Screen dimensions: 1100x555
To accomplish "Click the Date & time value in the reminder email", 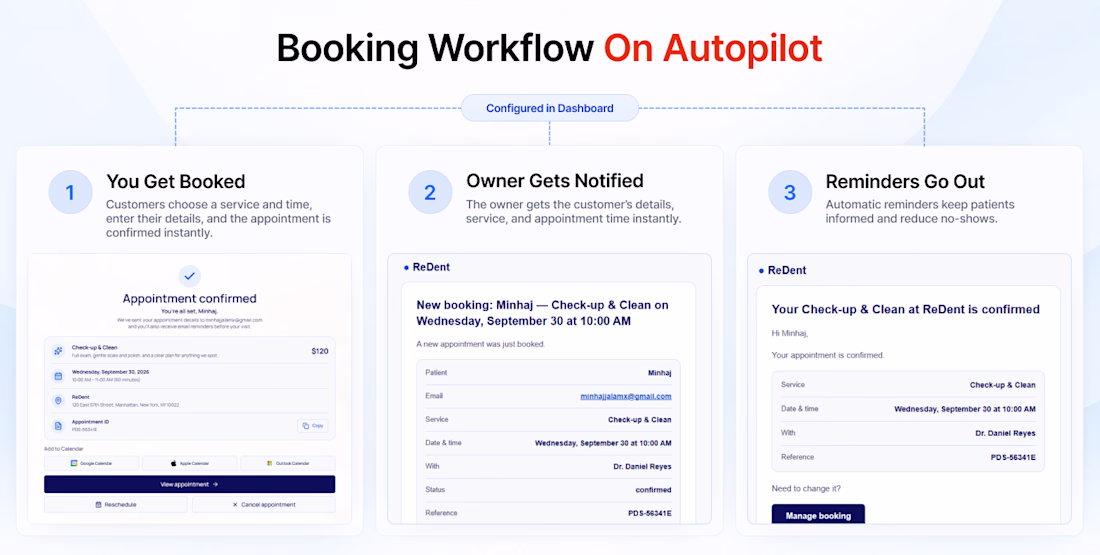I will (x=965, y=409).
